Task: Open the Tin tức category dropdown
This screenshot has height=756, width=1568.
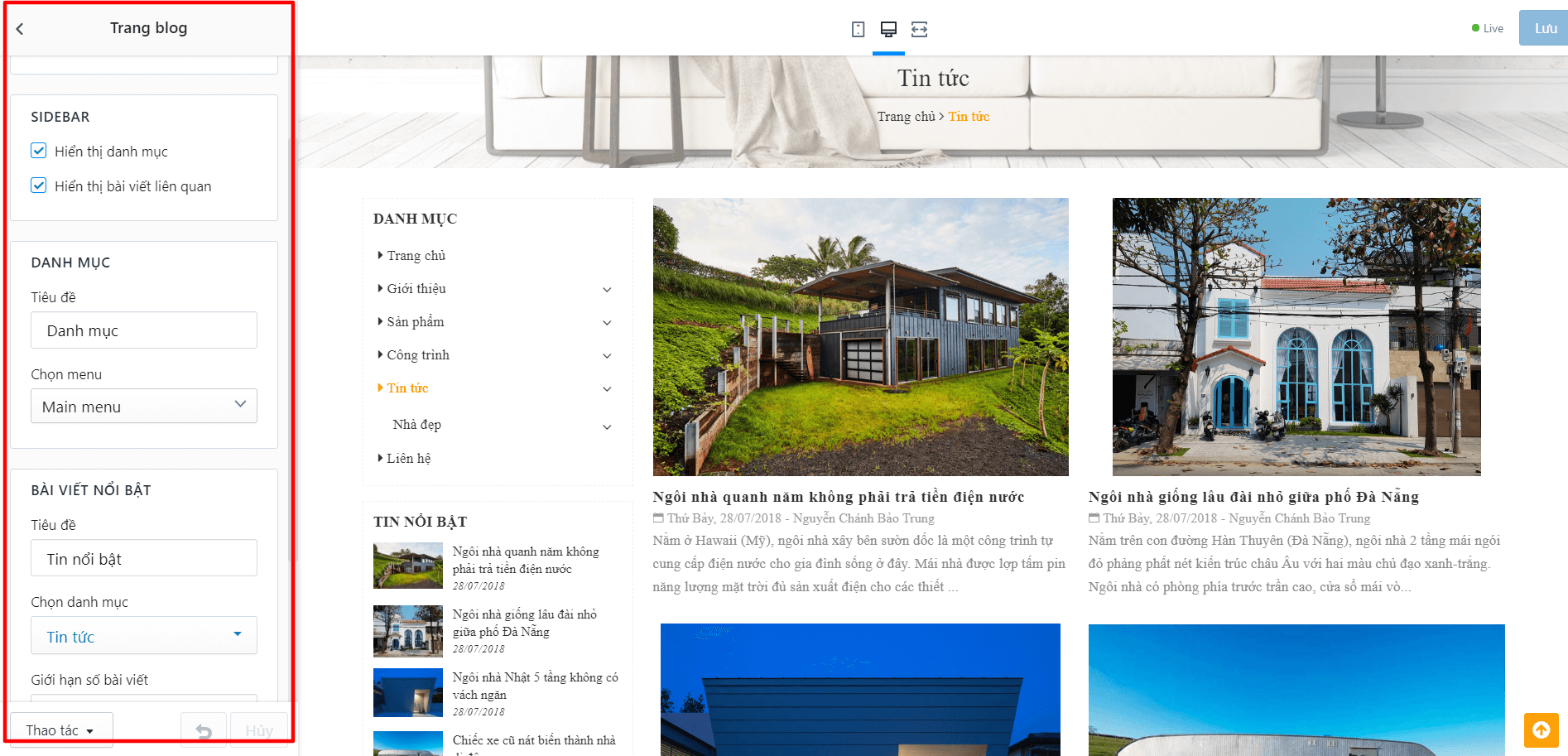Action: [x=144, y=636]
